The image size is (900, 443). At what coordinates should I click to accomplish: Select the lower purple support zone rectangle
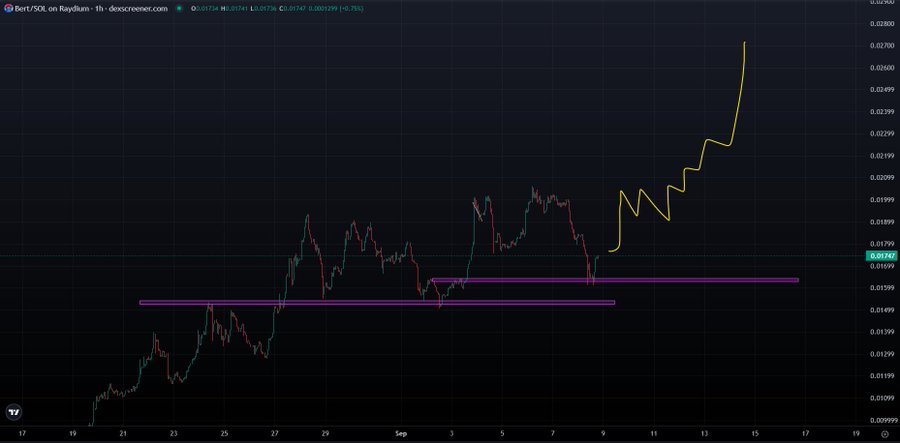tap(377, 302)
